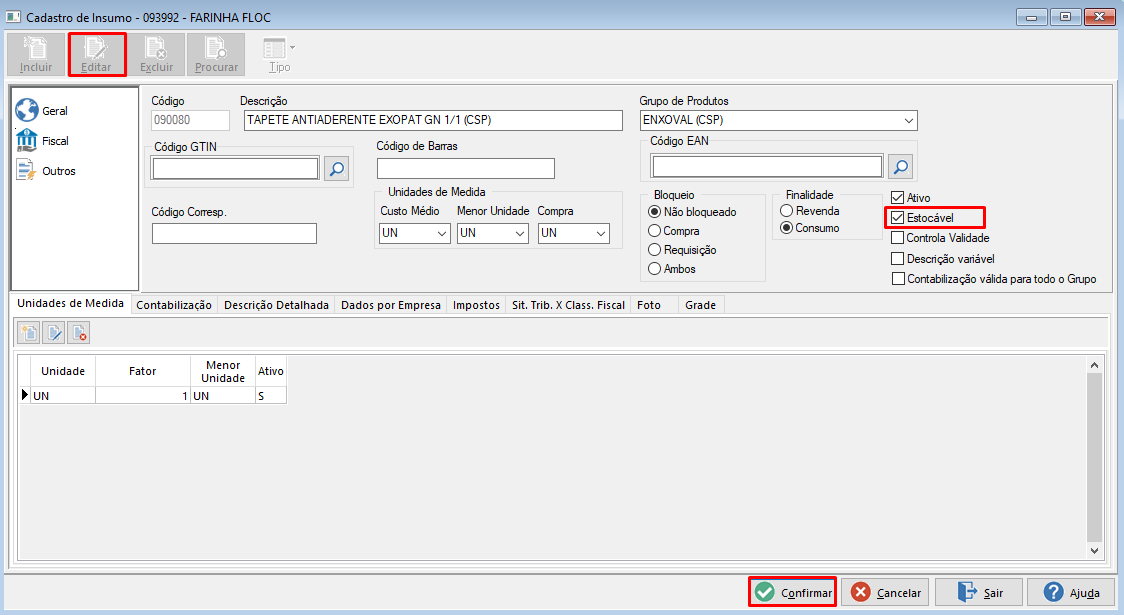Click the Ativo cell value S
This screenshot has width=1124, height=615.
270,396
